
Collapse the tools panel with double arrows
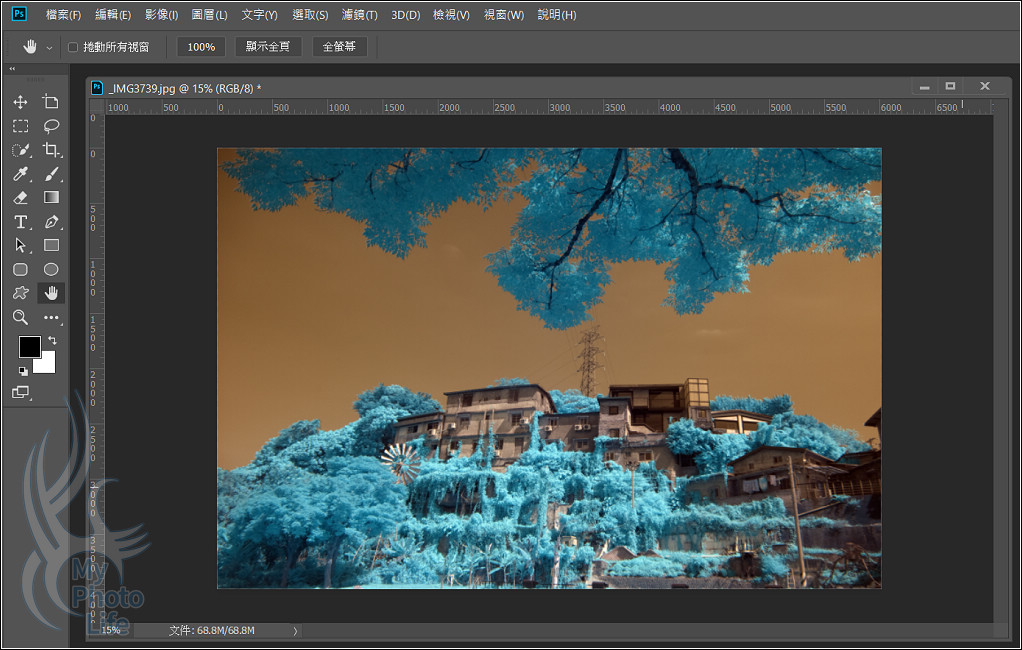pos(12,69)
